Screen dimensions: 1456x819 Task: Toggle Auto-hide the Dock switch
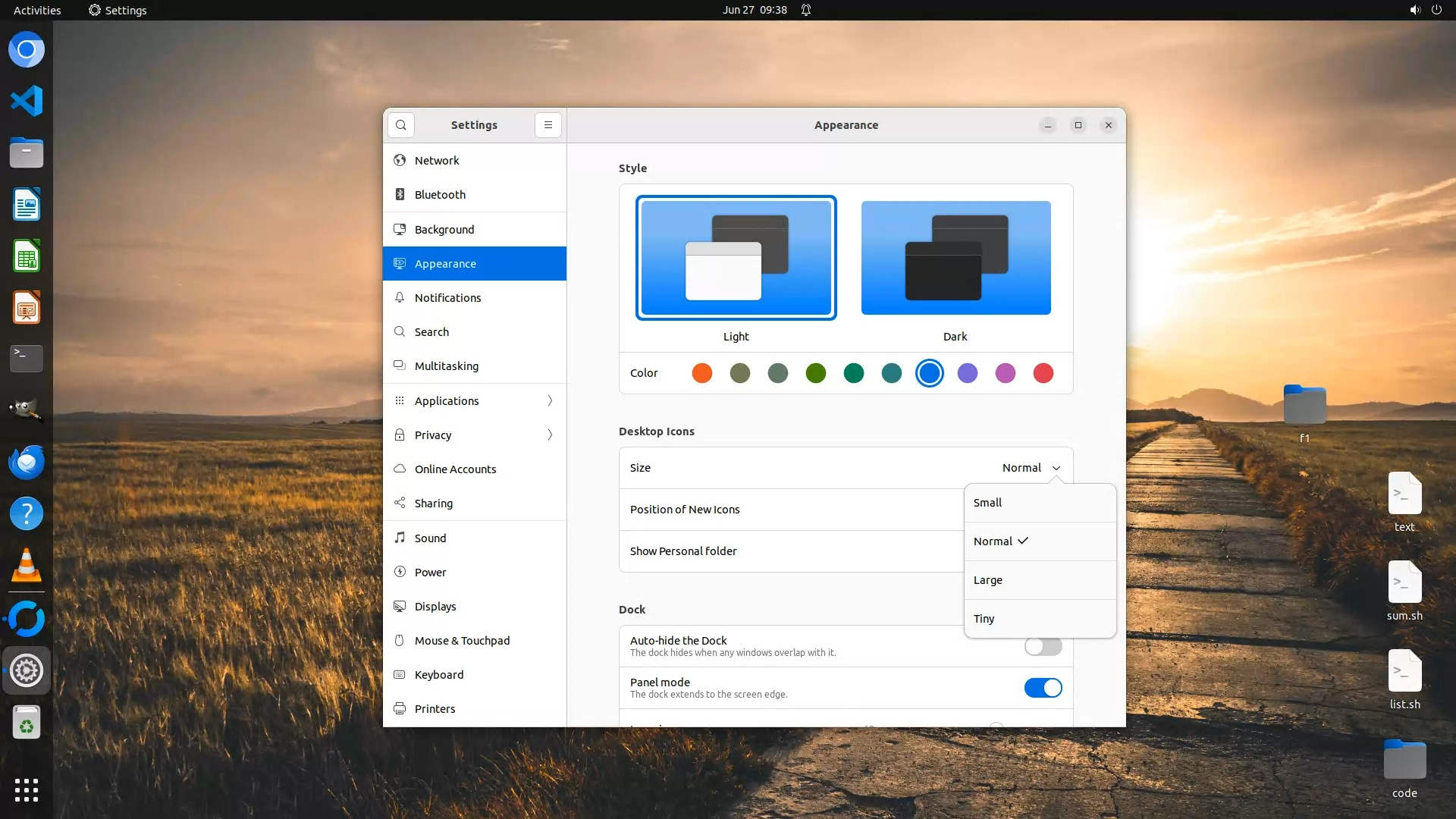tap(1043, 647)
